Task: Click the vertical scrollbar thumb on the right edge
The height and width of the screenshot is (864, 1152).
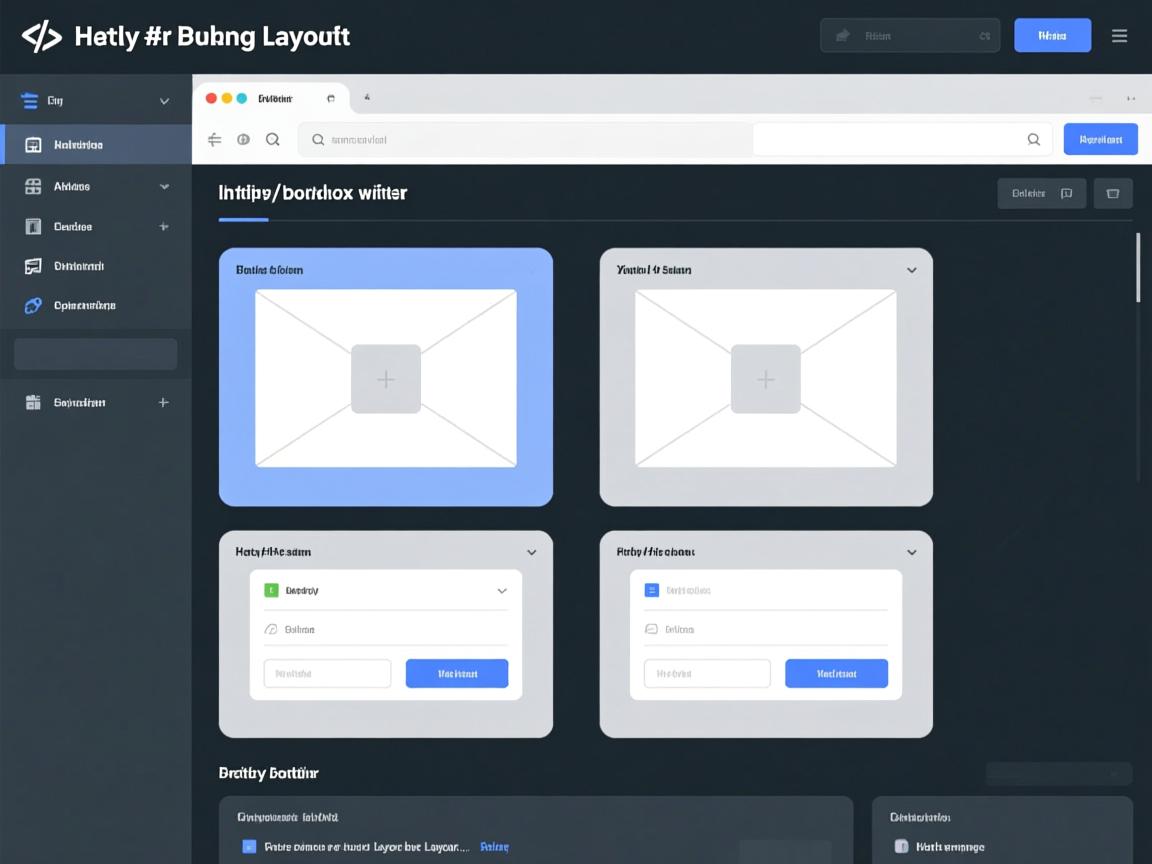Action: (1138, 267)
